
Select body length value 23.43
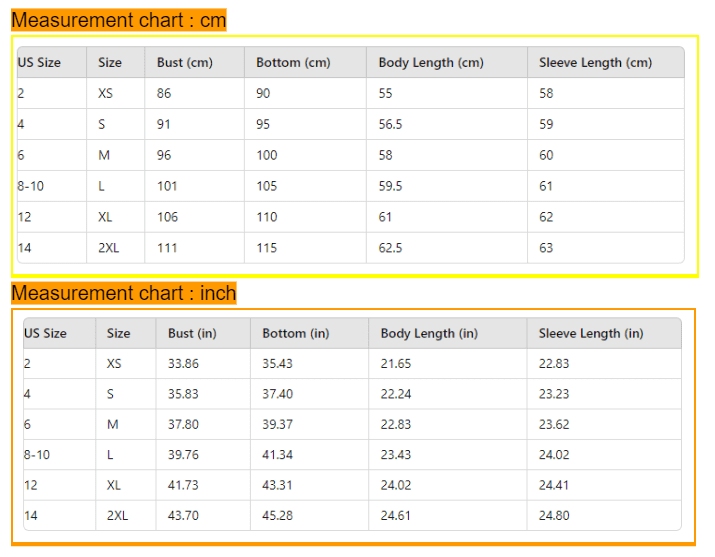point(396,454)
